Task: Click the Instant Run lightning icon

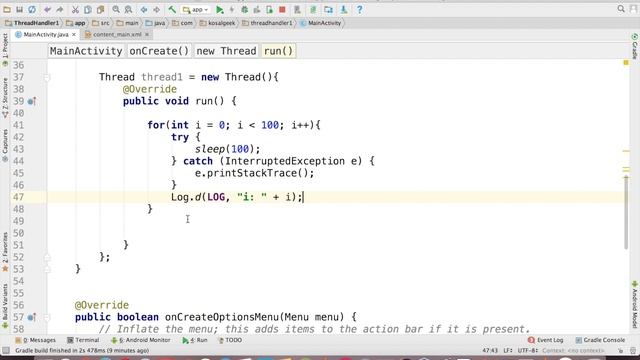Action: pos(232,9)
